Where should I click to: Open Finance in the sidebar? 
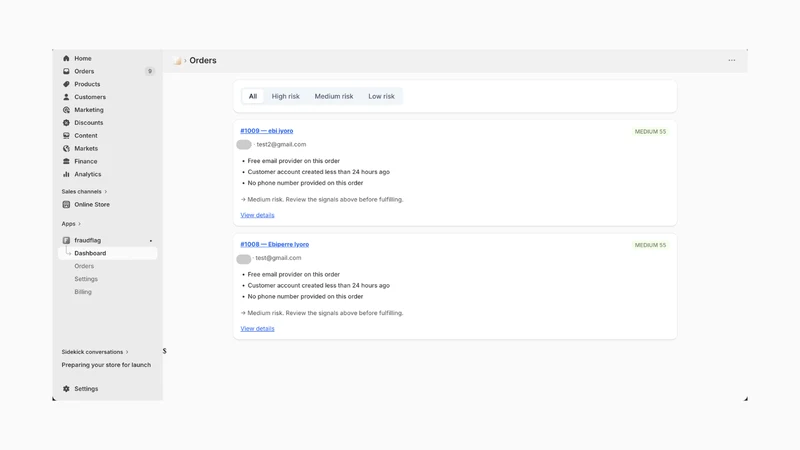tap(86, 161)
